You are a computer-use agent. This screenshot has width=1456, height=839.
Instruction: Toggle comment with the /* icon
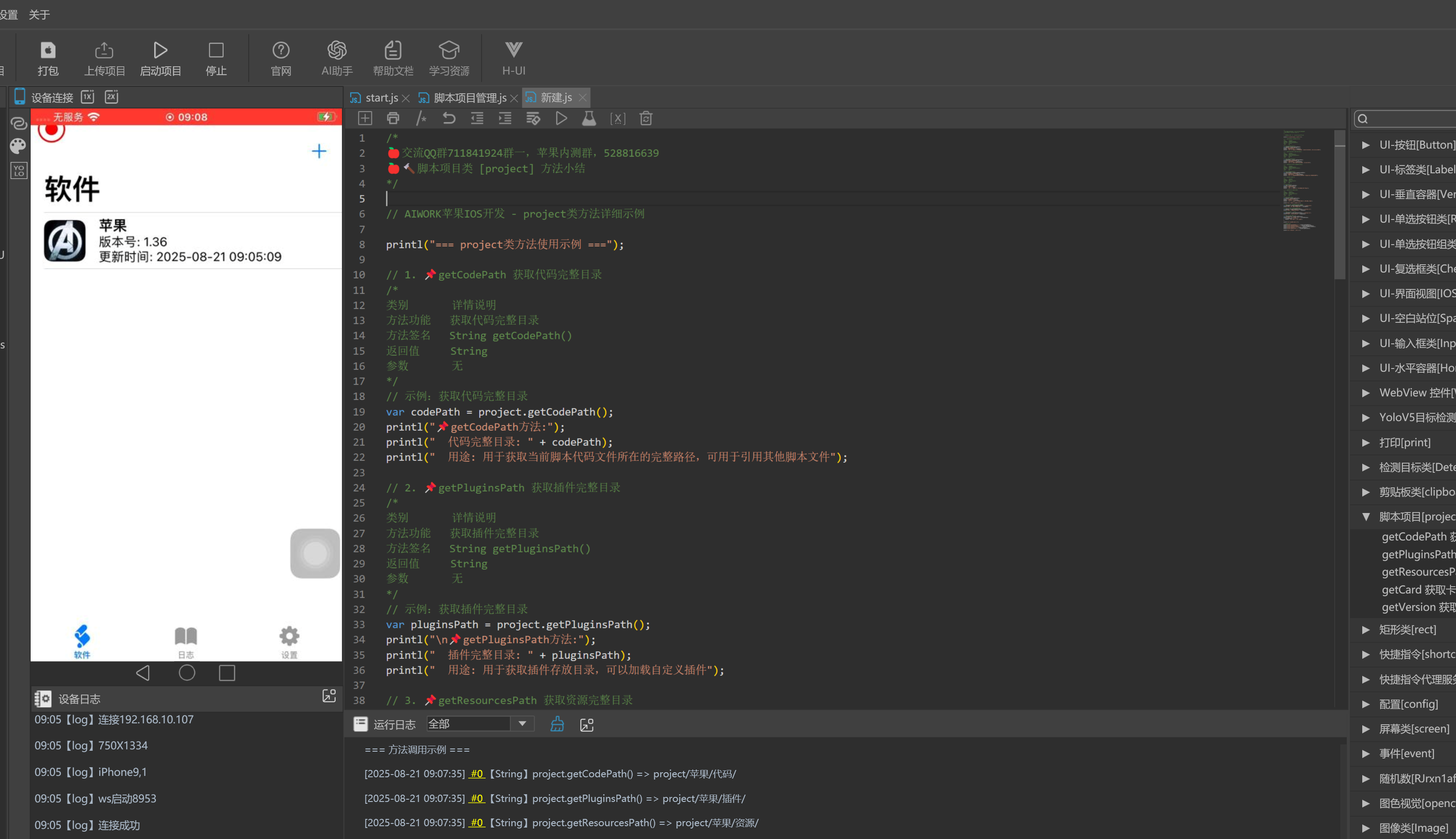click(421, 118)
